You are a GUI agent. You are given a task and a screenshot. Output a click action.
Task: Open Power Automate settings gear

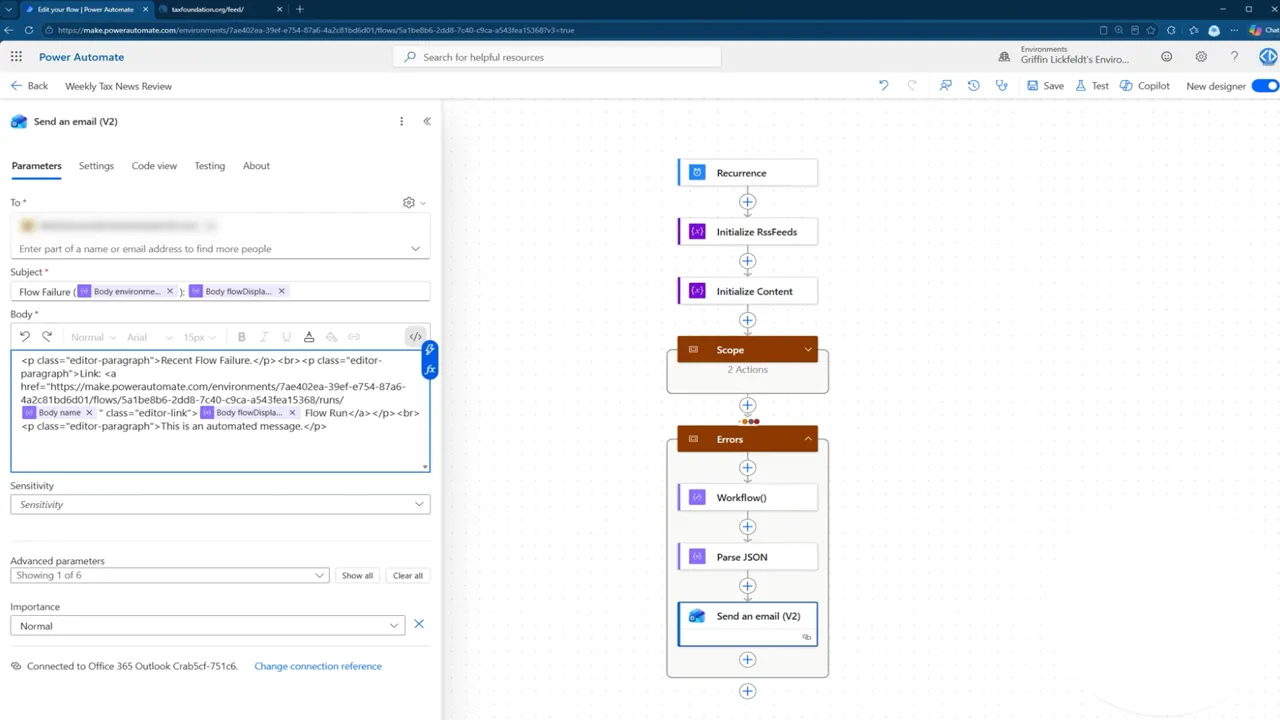click(1201, 57)
